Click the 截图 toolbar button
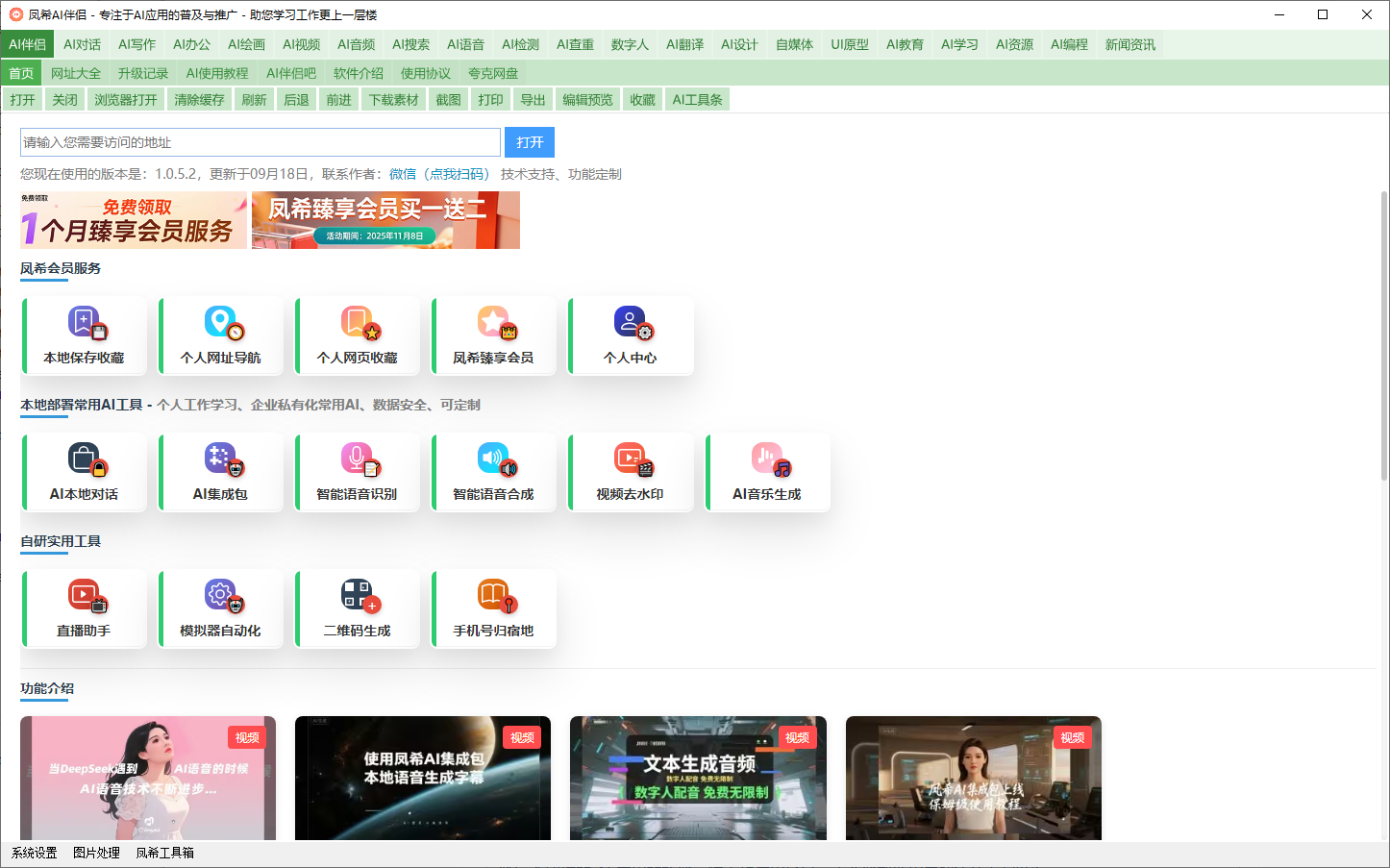 coord(449,100)
